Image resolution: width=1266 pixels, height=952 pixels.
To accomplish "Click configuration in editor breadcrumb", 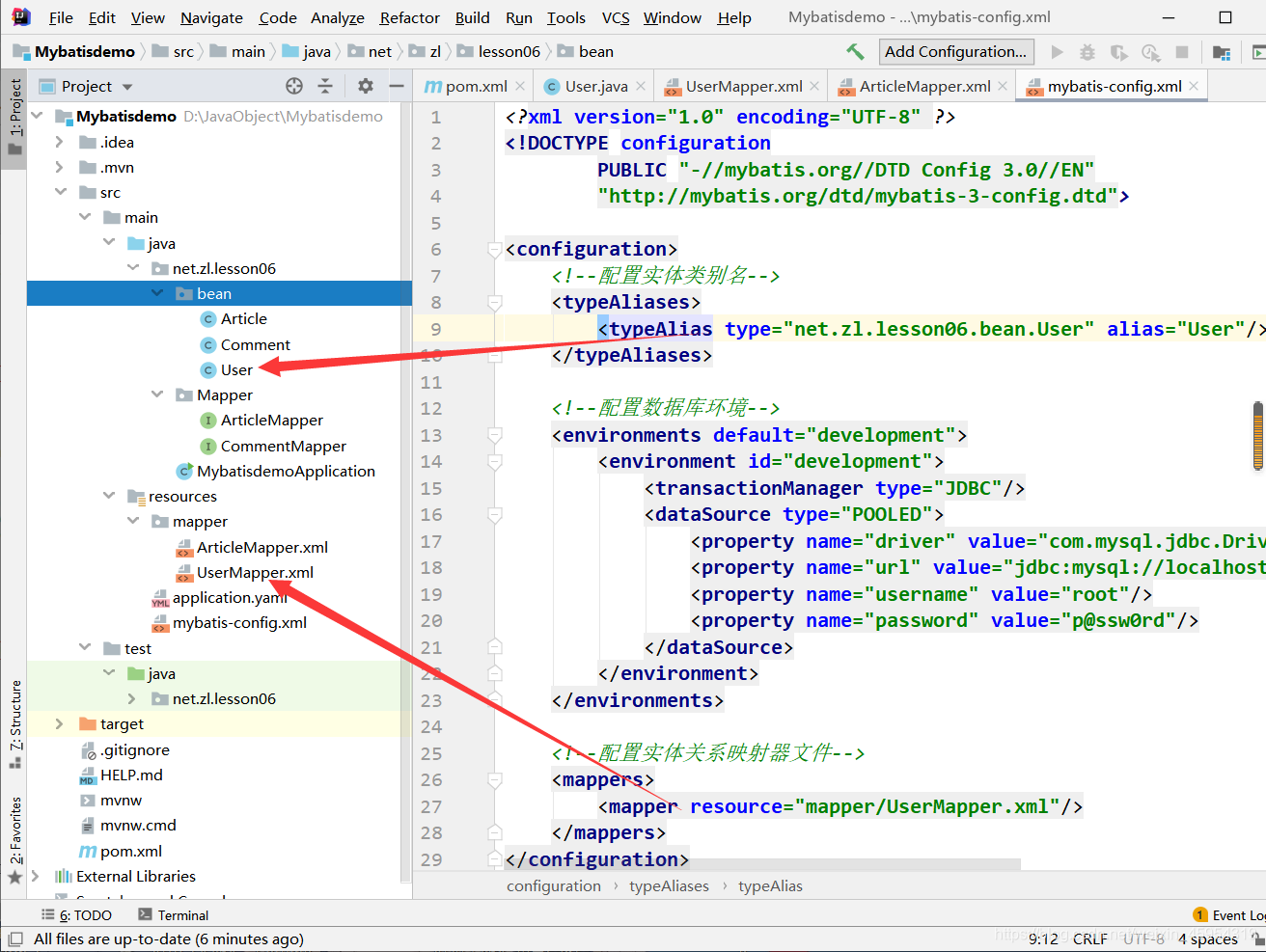I will point(554,885).
